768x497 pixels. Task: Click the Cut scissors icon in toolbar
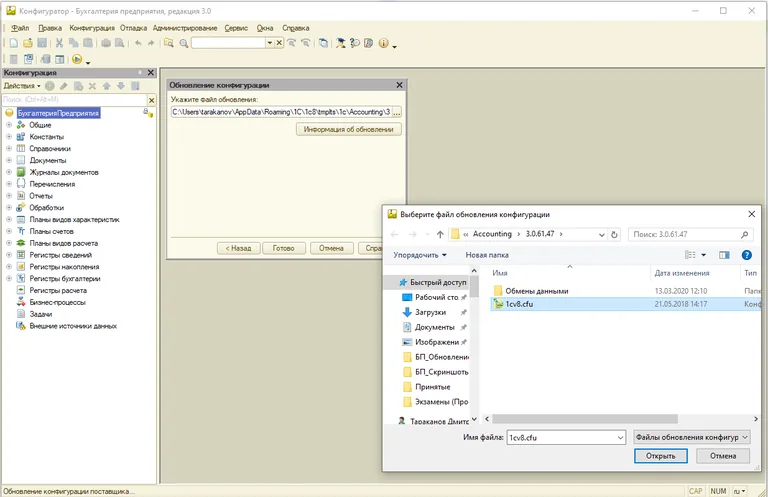59,44
